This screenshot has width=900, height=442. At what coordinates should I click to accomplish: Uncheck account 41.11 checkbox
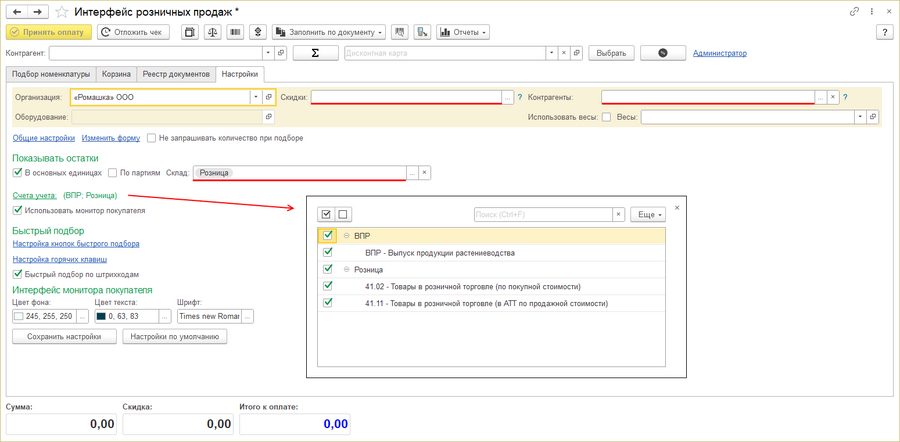[328, 303]
